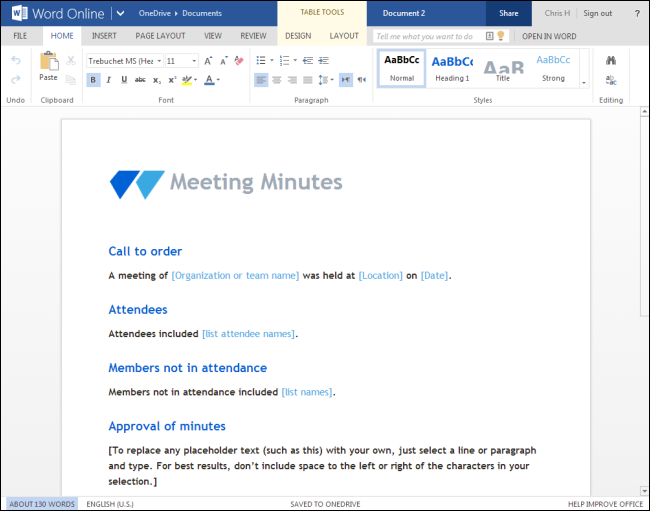650x511 pixels.
Task: Increase paragraph indent
Action: tap(324, 61)
